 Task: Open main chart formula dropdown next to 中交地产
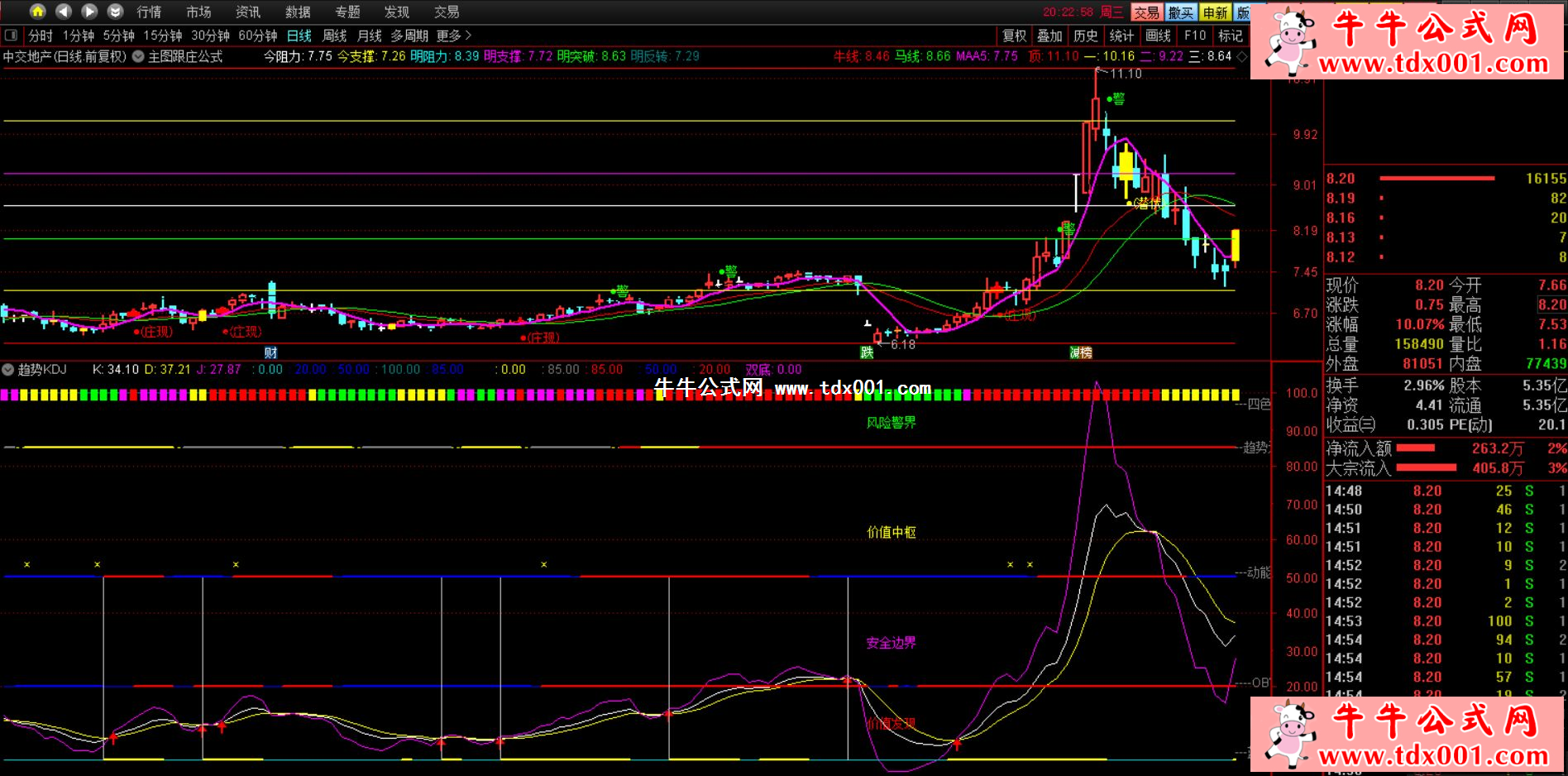138,56
